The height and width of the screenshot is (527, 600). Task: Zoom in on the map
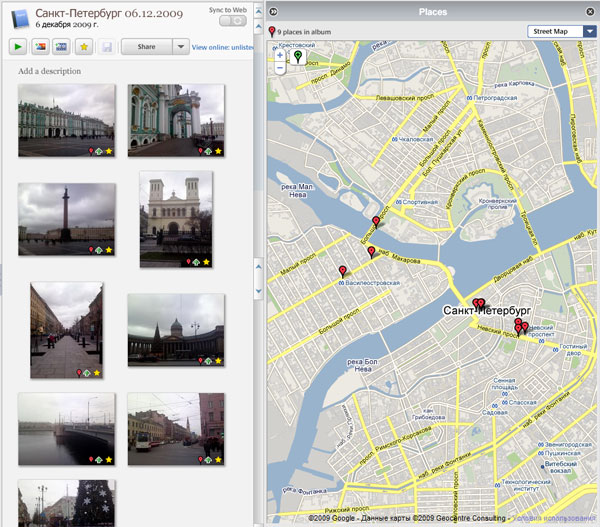(280, 56)
